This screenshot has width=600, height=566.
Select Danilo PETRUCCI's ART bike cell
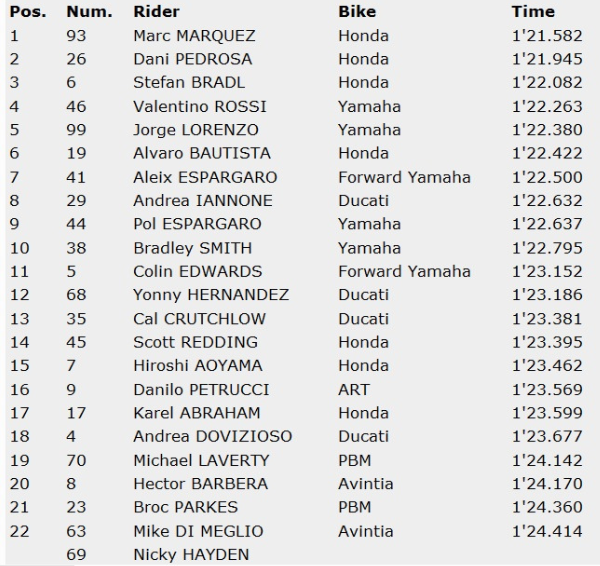353,390
